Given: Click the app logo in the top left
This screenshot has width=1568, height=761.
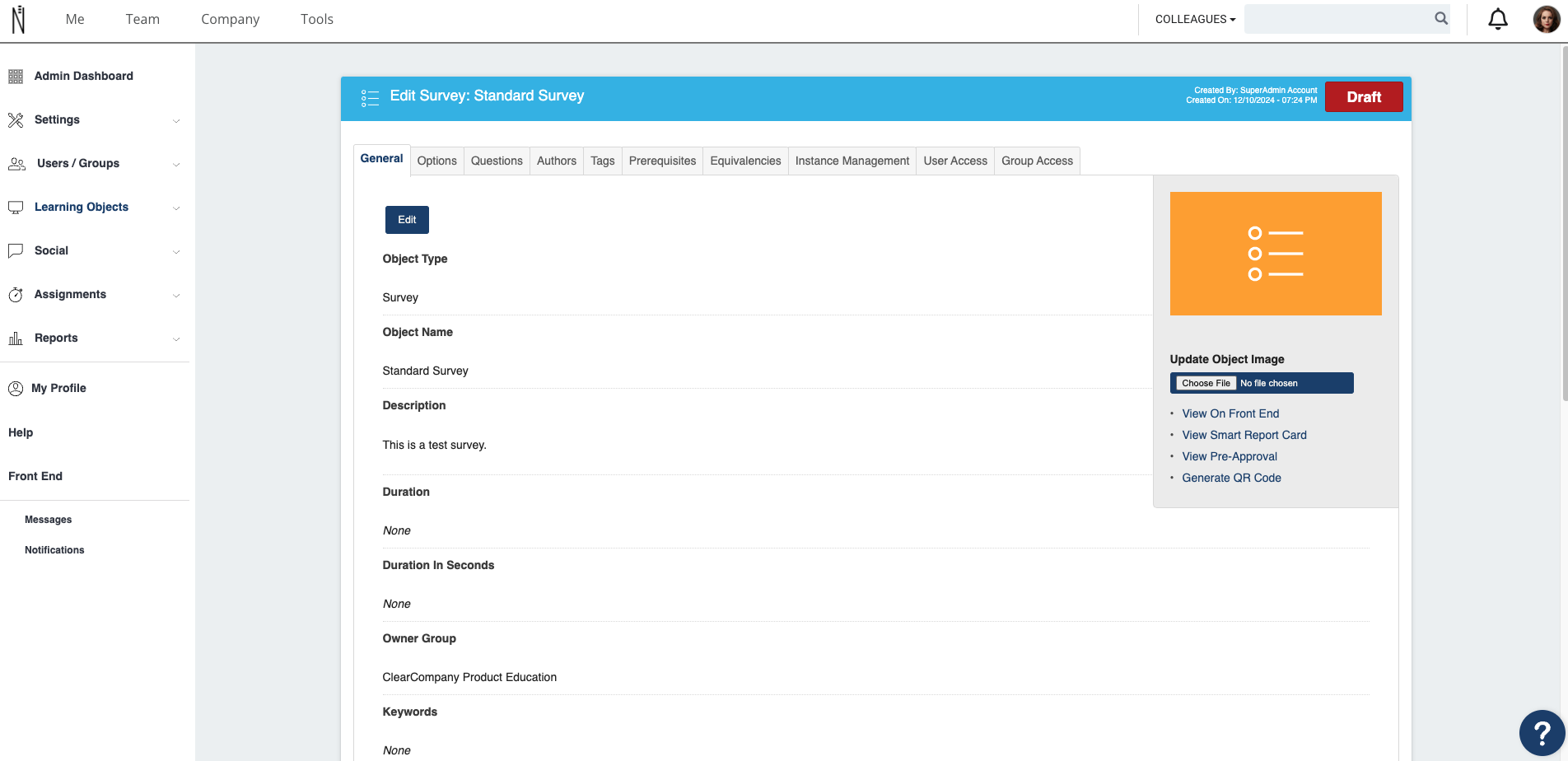Looking at the screenshot, I should pyautogui.click(x=18, y=19).
